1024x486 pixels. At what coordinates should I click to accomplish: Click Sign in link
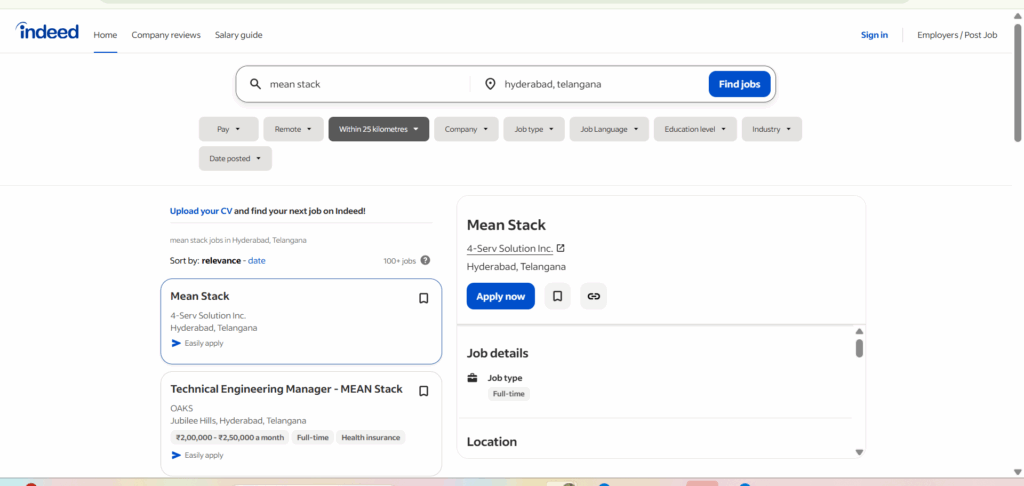point(874,35)
